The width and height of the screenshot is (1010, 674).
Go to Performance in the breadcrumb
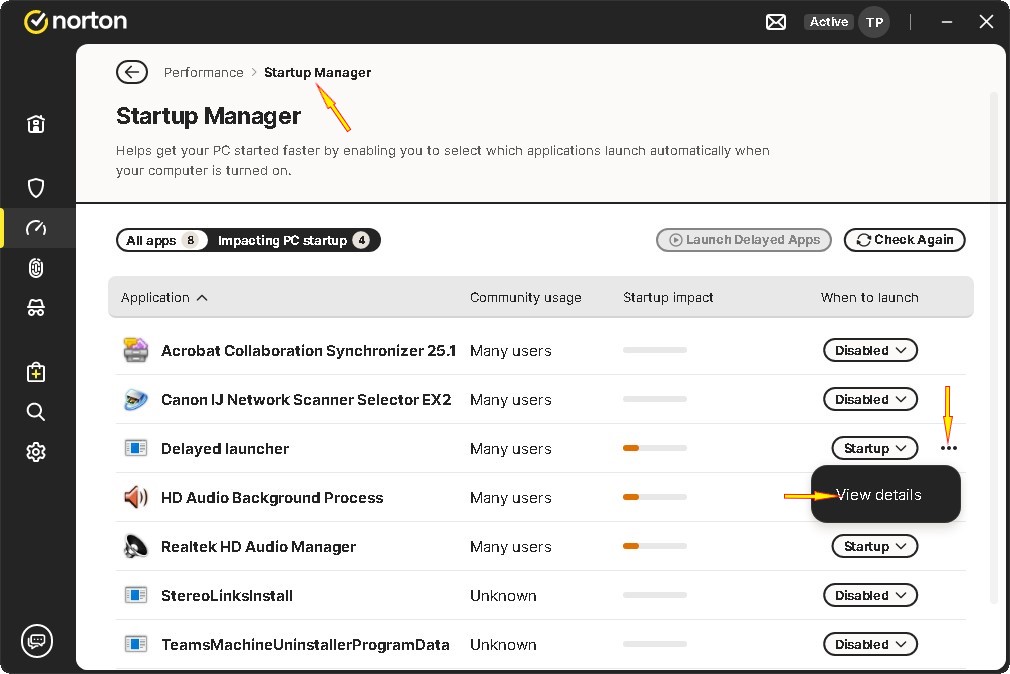pos(204,72)
